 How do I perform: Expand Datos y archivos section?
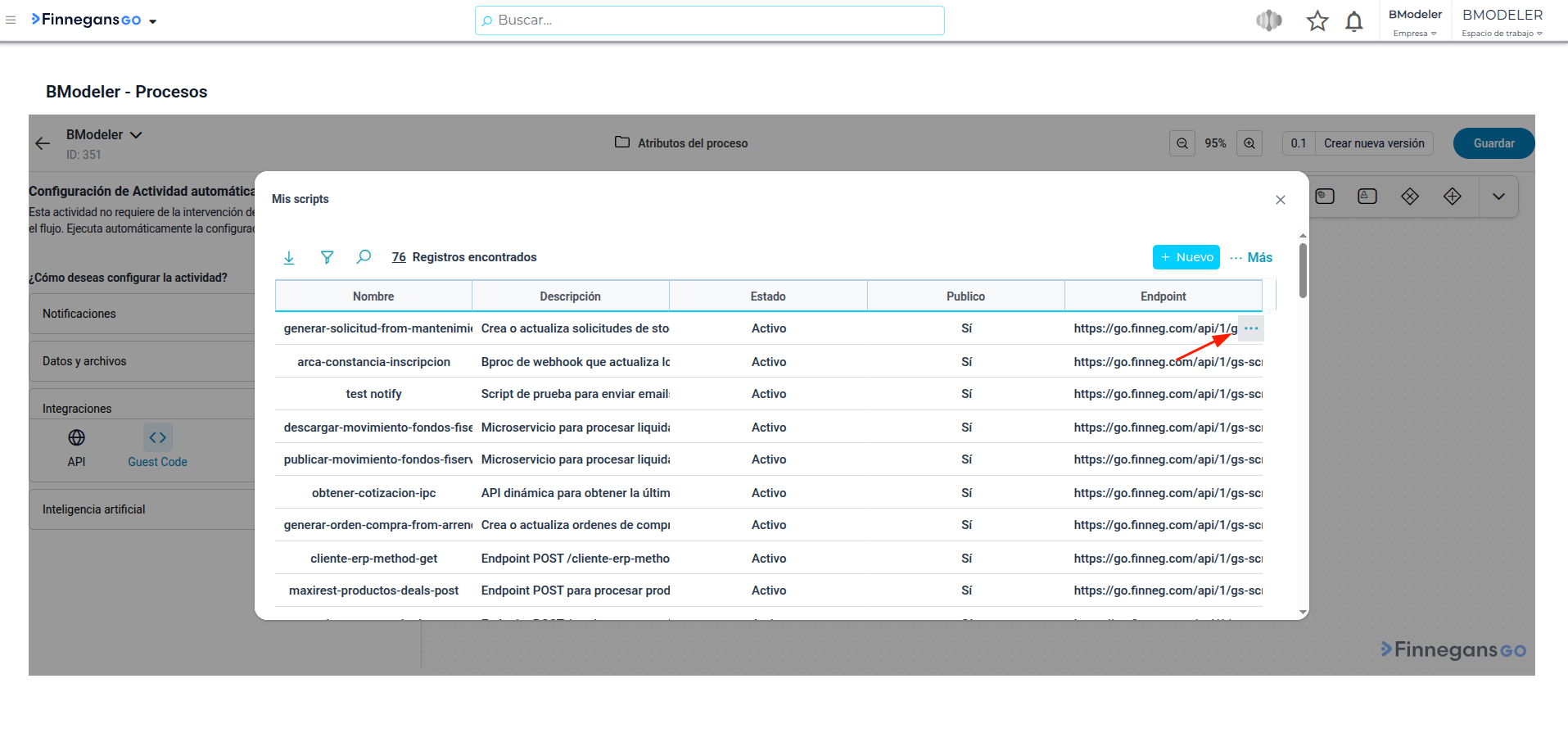[142, 361]
